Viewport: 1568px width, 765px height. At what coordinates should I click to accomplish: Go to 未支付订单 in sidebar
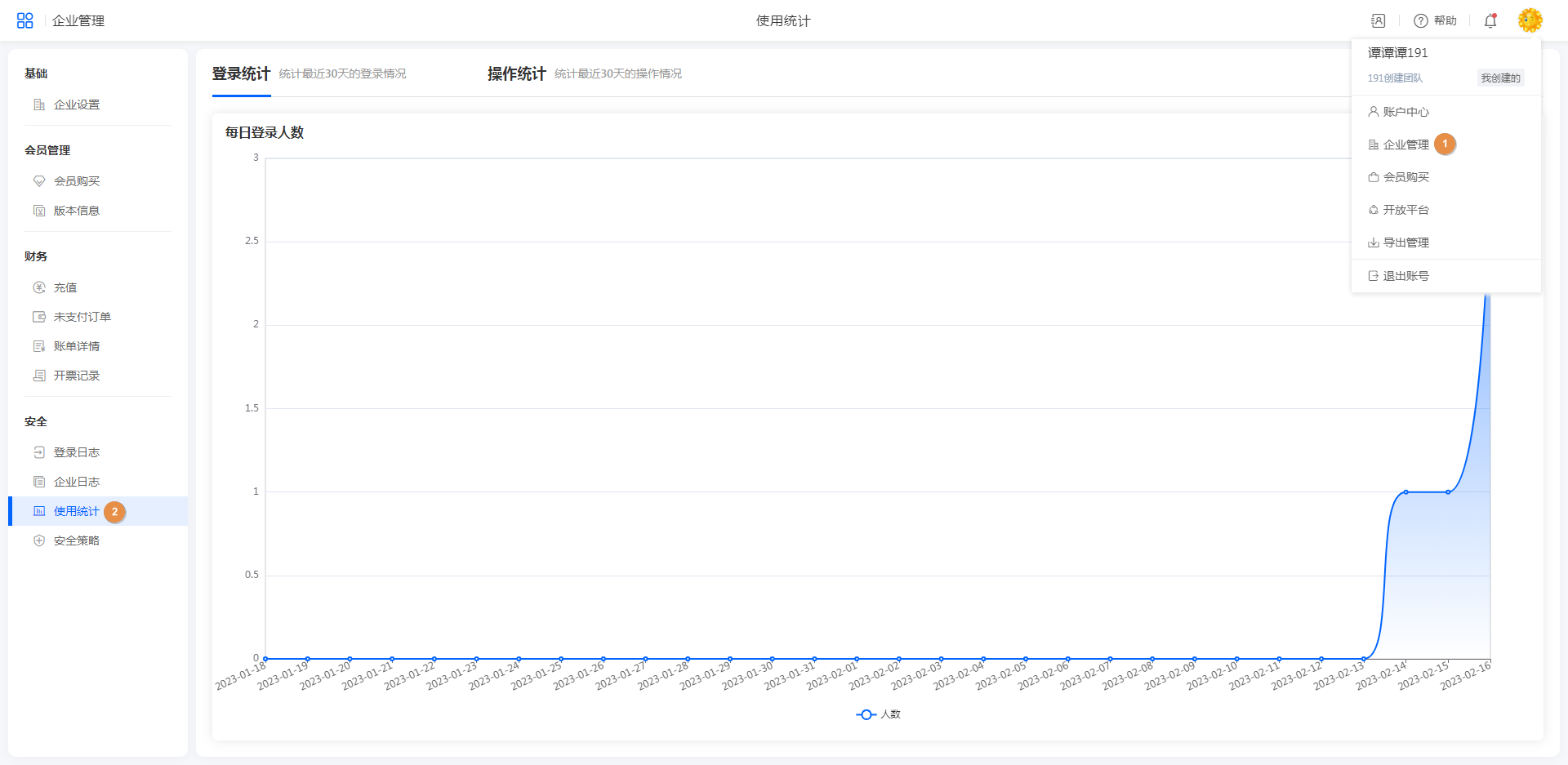click(x=82, y=317)
